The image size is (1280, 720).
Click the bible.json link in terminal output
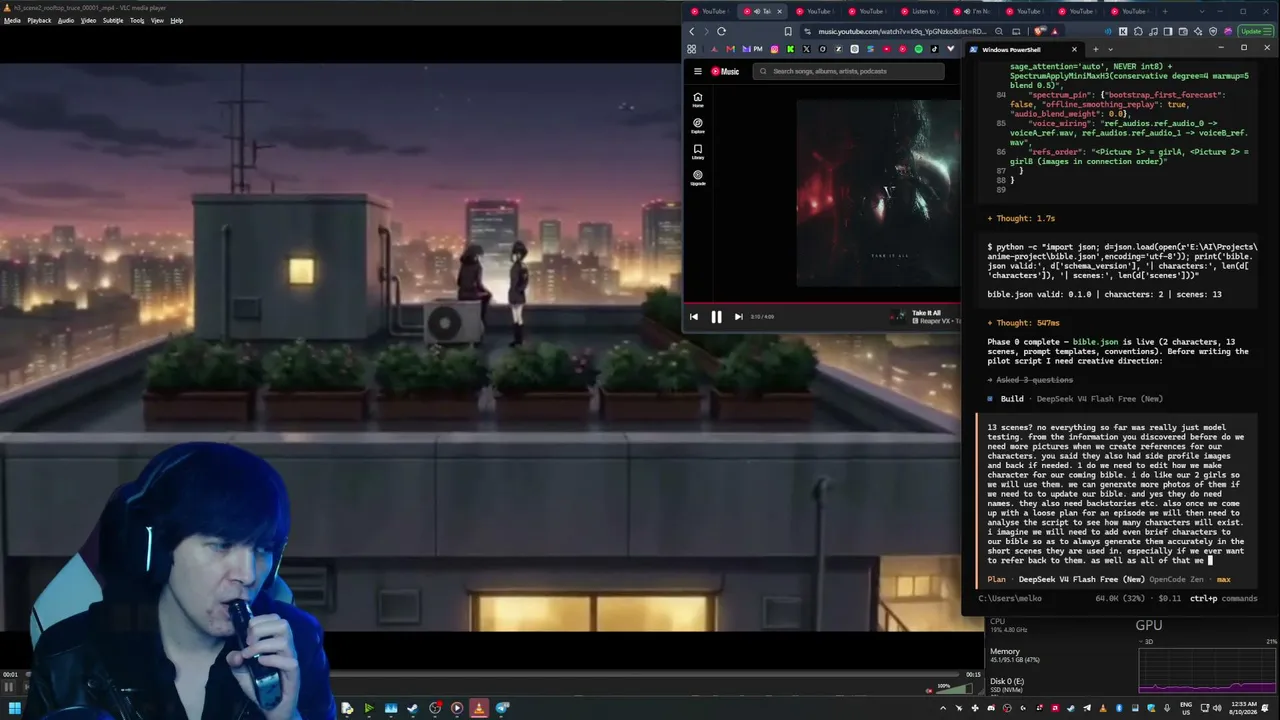pos(1097,342)
